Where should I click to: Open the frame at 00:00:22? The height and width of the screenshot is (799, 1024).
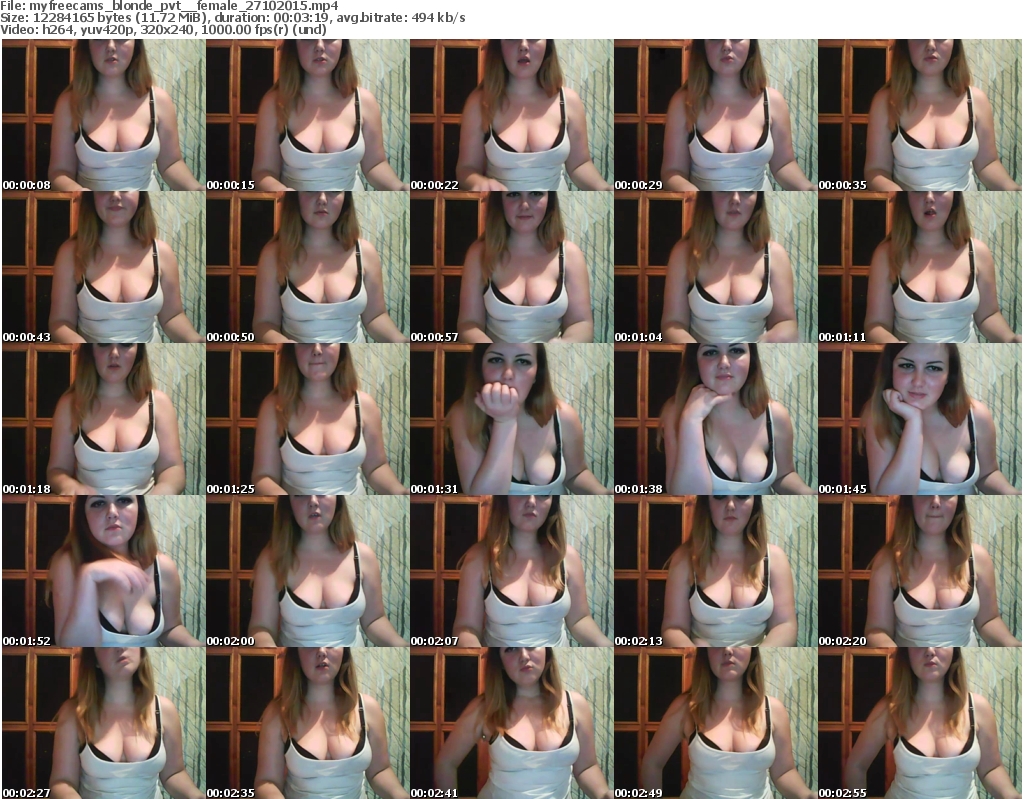click(x=511, y=115)
